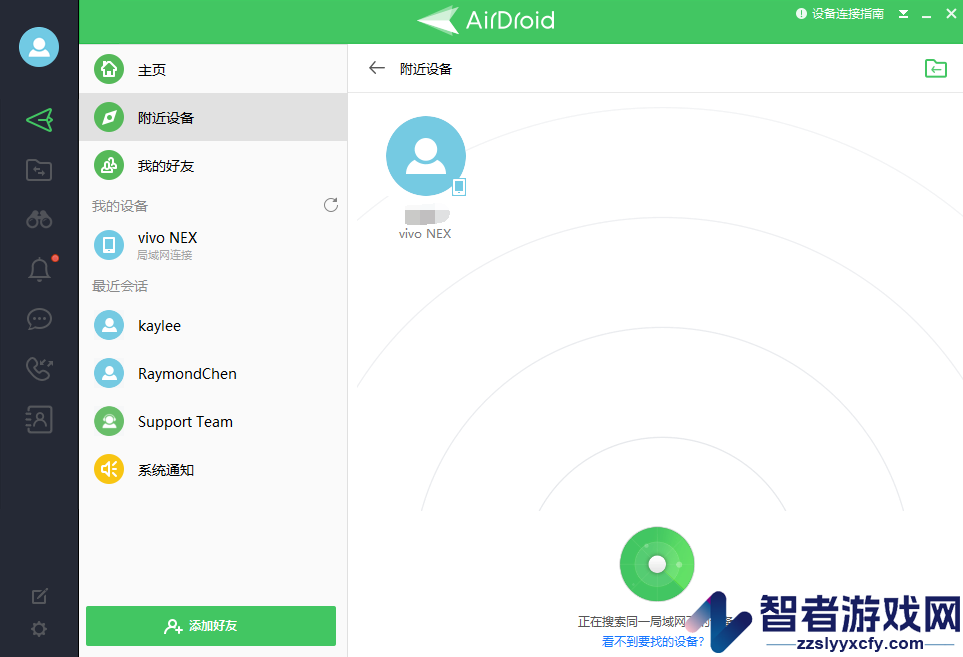Click the 添加好友 add friend button
Image resolution: width=963 pixels, height=657 pixels.
click(x=211, y=626)
